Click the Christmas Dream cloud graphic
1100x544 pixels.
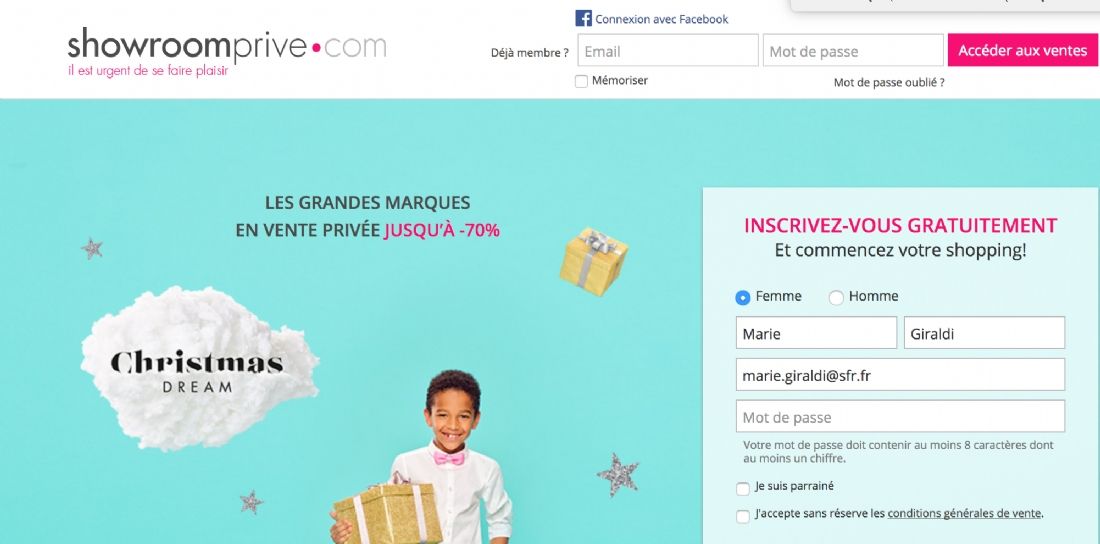point(199,368)
